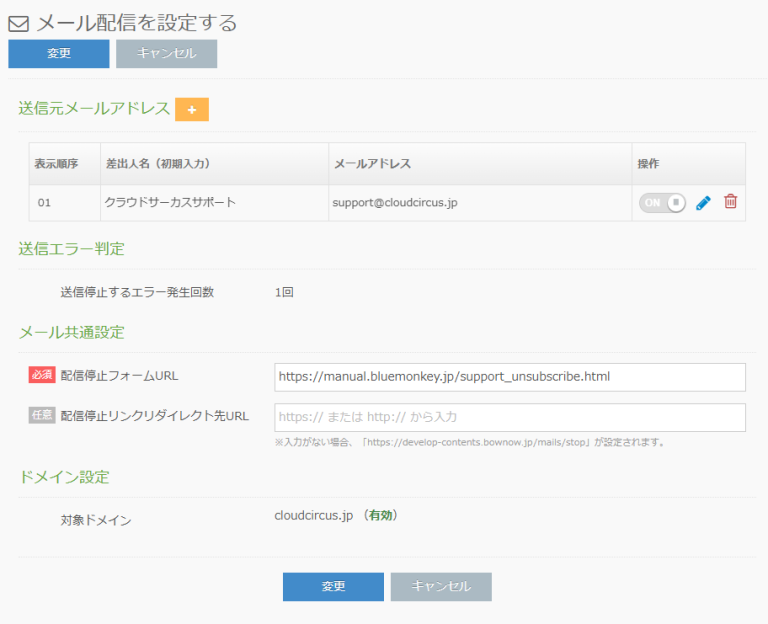The height and width of the screenshot is (624, 768).
Task: Click the envelope icon in the page title
Action: 18,23
